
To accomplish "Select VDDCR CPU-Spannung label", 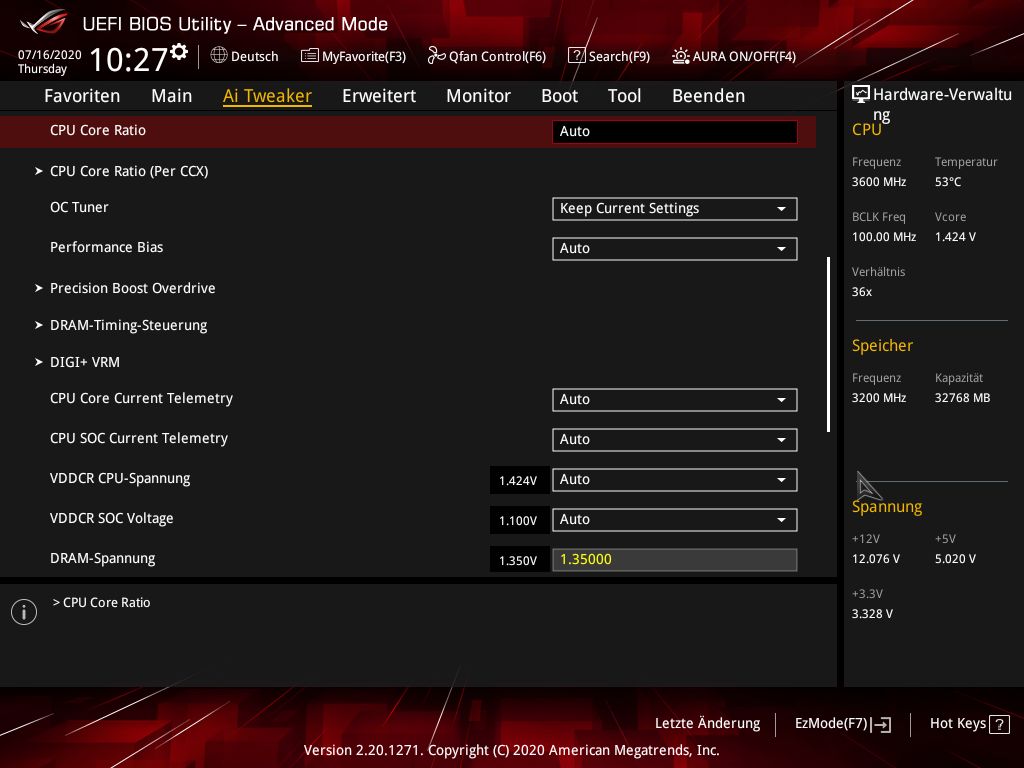I will (x=120, y=478).
